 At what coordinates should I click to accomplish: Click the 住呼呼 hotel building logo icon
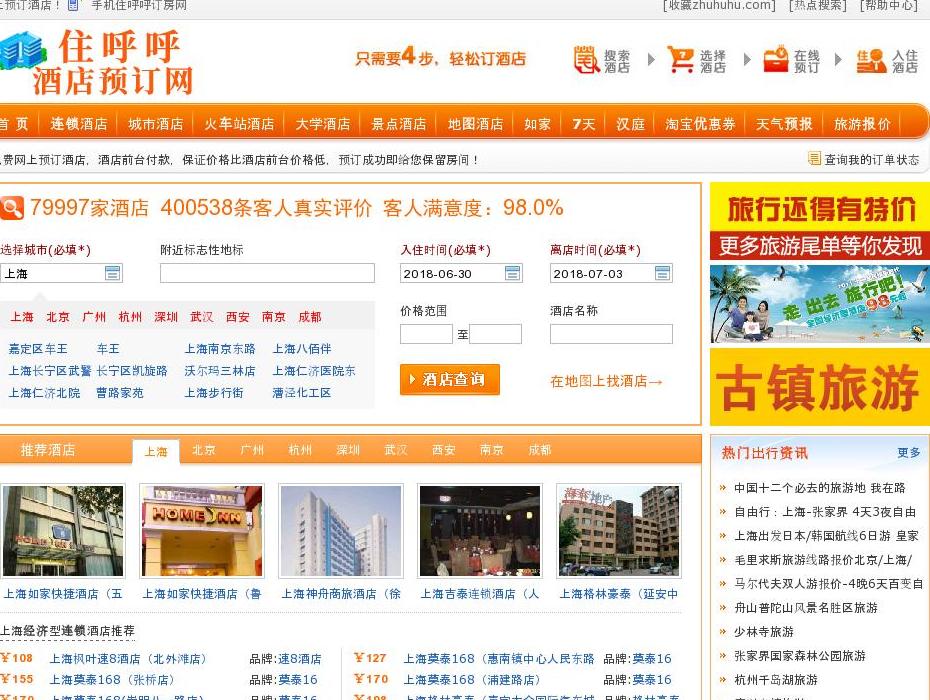tap(21, 50)
